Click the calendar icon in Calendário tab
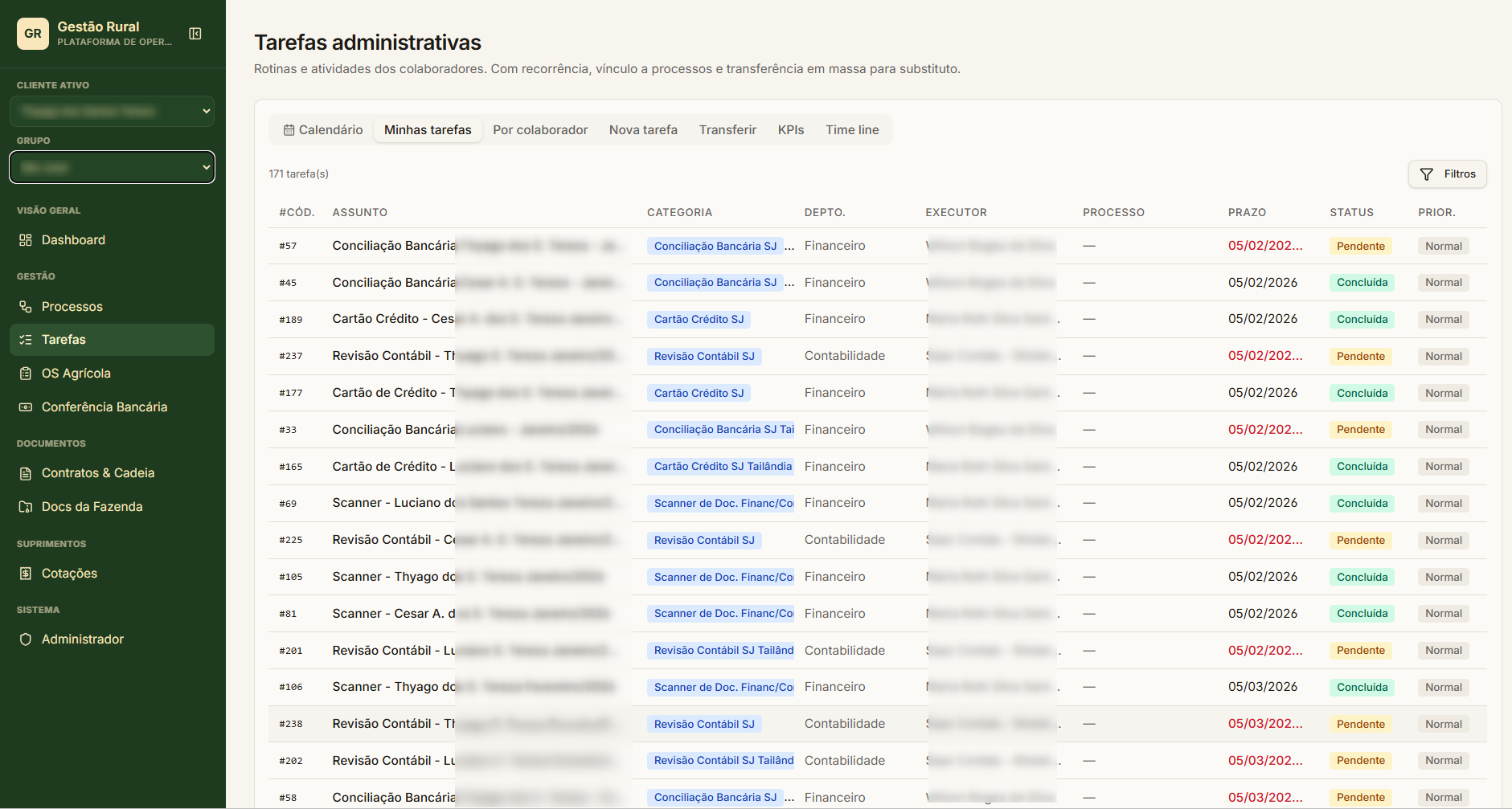This screenshot has height=809, width=1512. 289,130
